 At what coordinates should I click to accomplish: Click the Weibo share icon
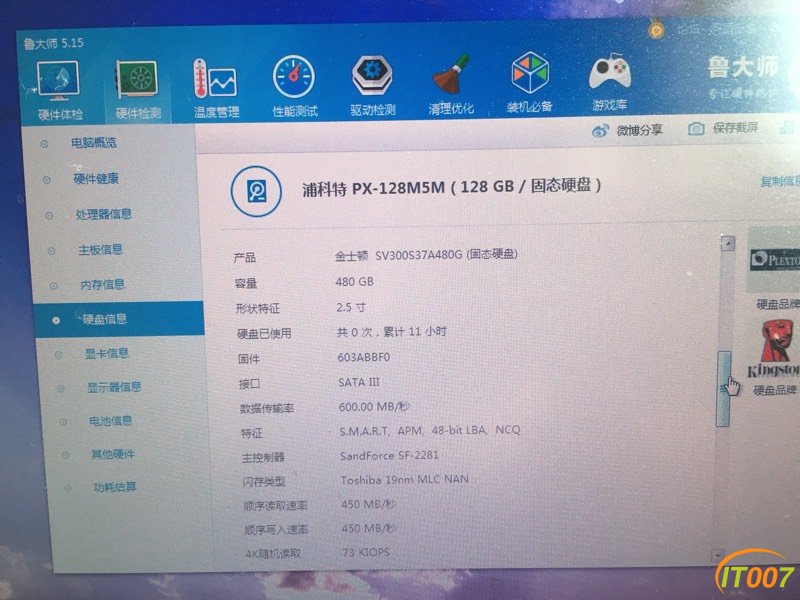pyautogui.click(x=600, y=131)
